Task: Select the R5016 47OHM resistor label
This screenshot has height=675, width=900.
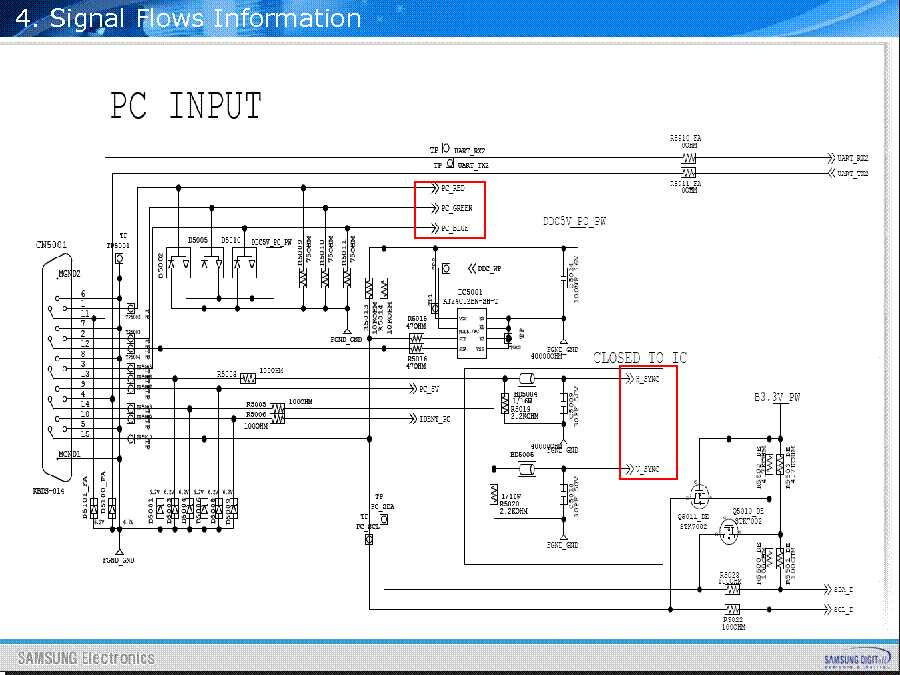Action: point(417,362)
